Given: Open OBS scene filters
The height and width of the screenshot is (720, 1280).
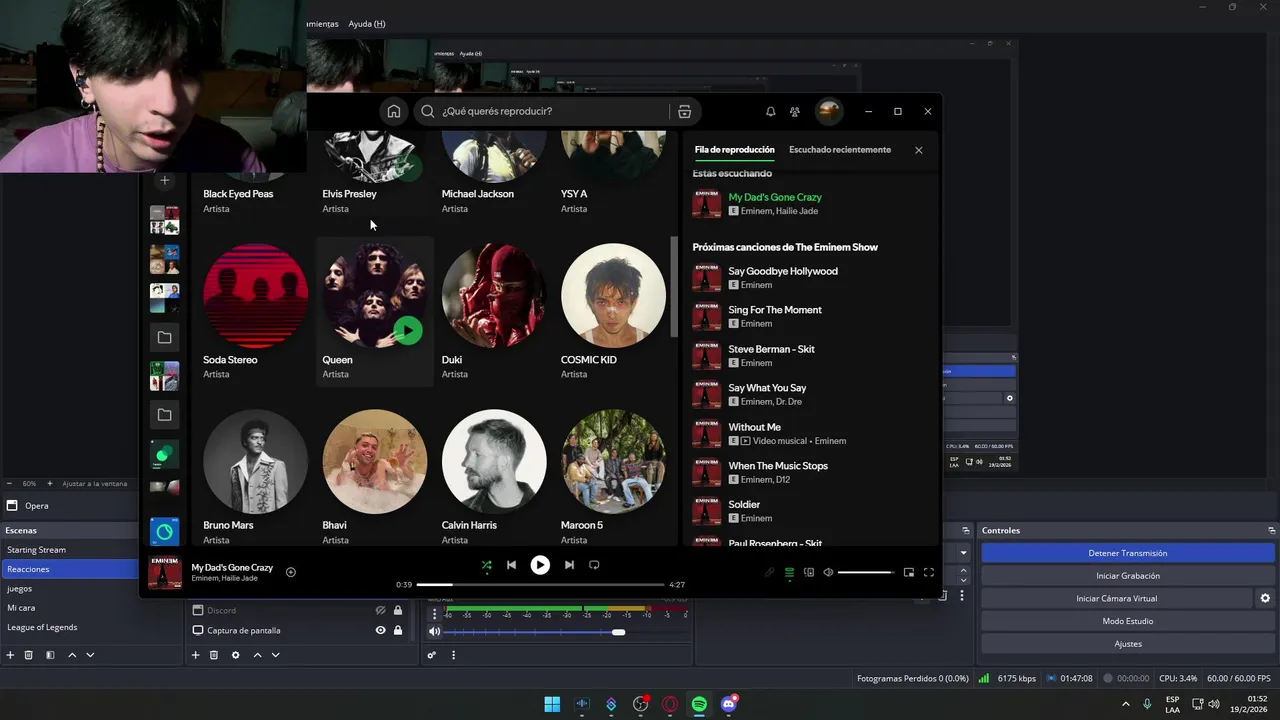Looking at the screenshot, I should coord(49,655).
